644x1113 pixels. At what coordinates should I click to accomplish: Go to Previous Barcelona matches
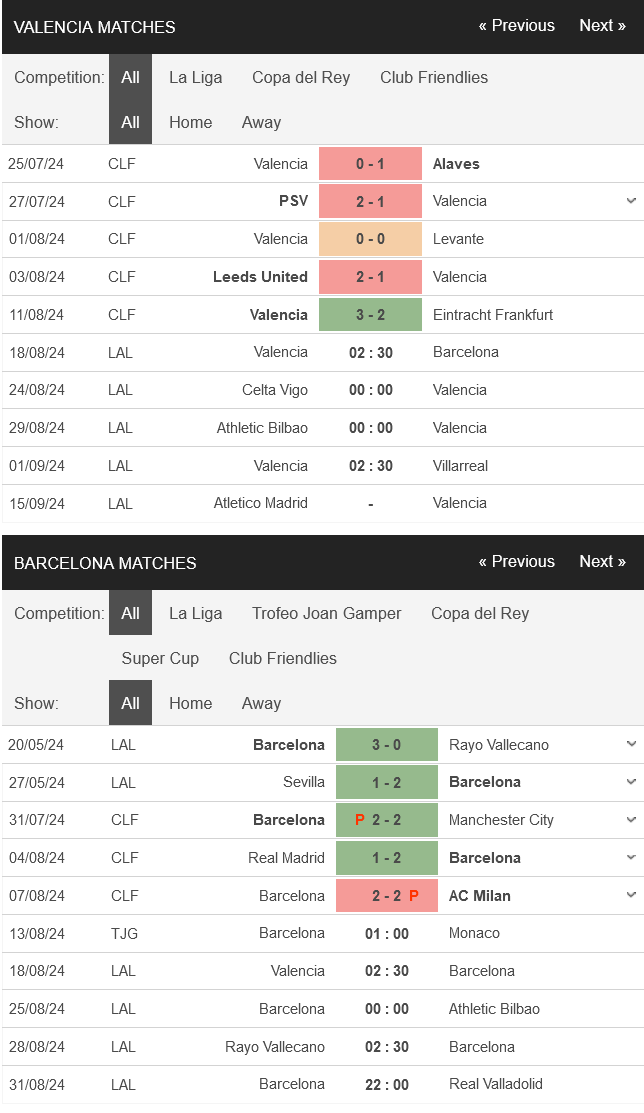coord(516,561)
